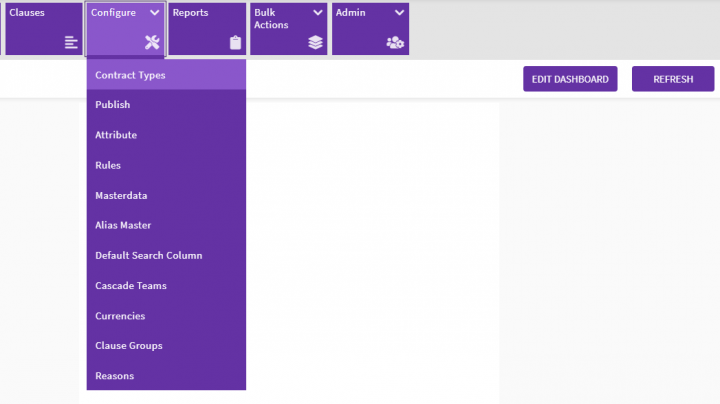Click the Admin users gear icon
720x404 pixels.
395,42
